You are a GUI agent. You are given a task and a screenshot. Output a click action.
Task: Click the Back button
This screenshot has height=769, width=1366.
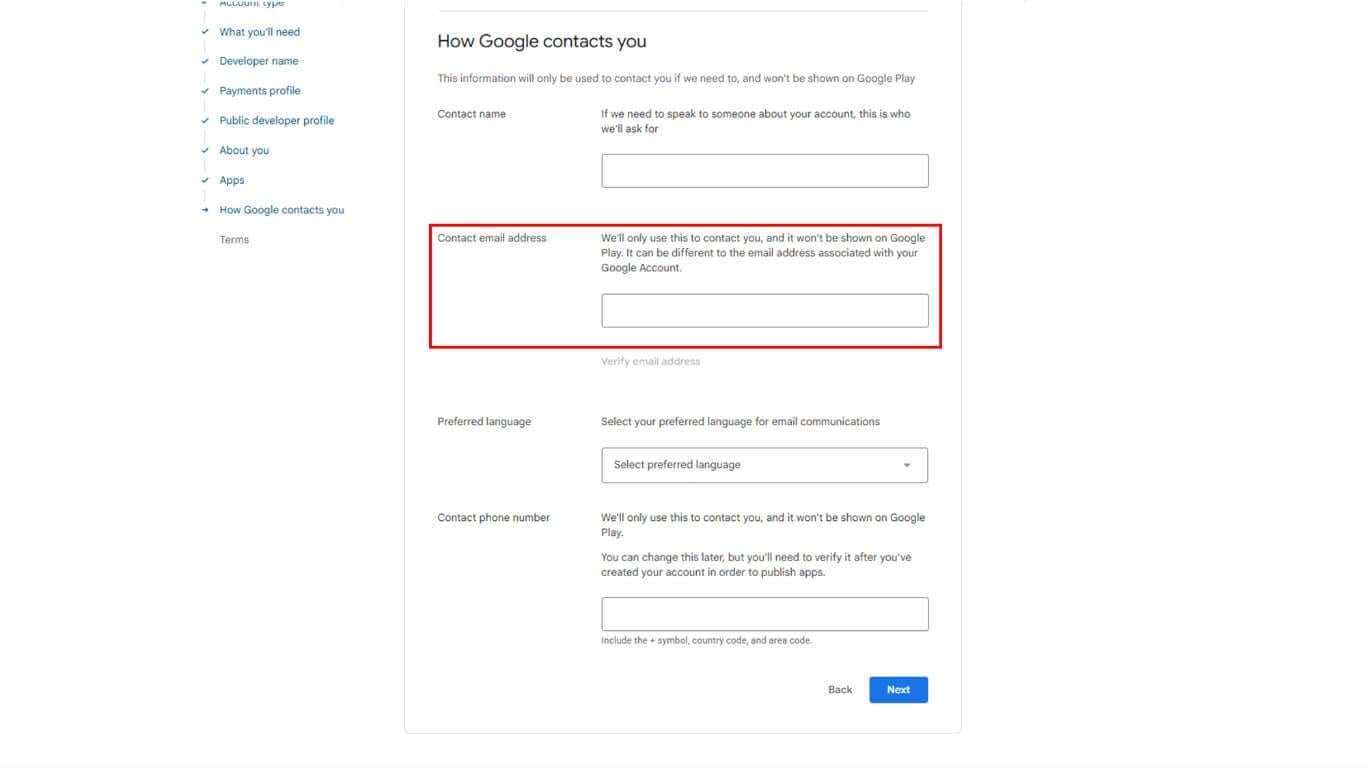pos(840,690)
